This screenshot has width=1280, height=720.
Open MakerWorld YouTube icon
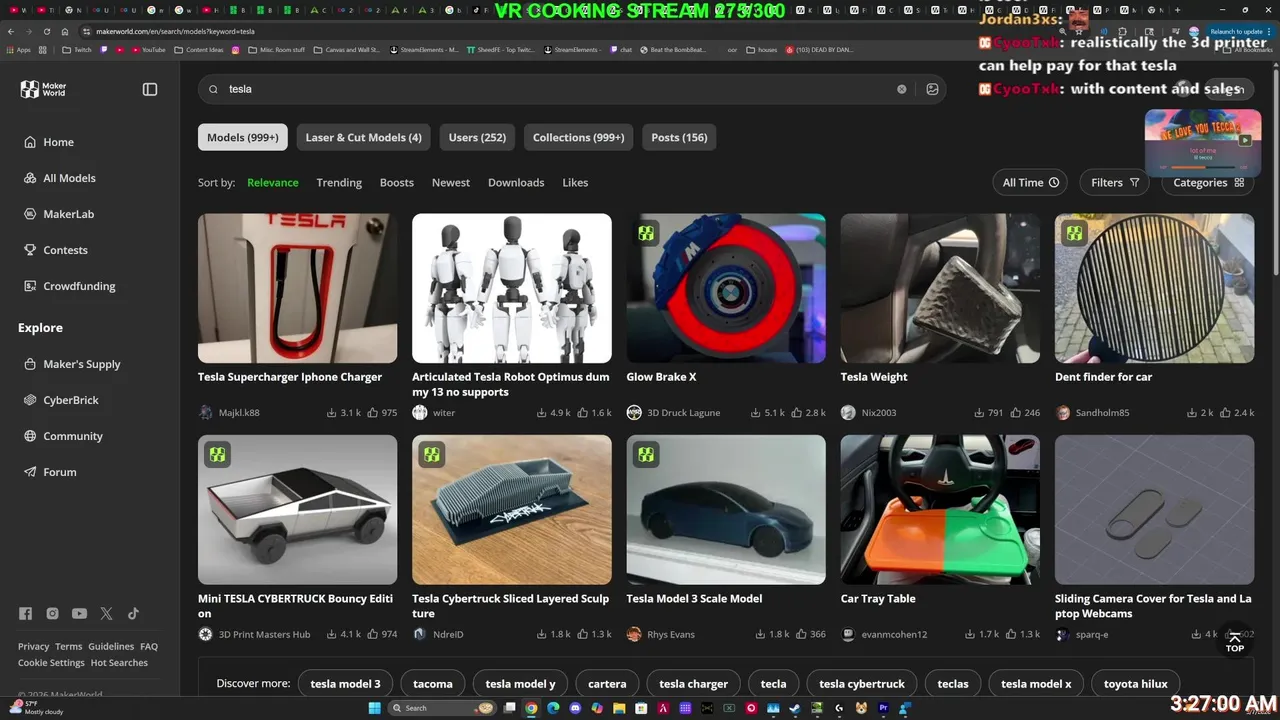[79, 614]
